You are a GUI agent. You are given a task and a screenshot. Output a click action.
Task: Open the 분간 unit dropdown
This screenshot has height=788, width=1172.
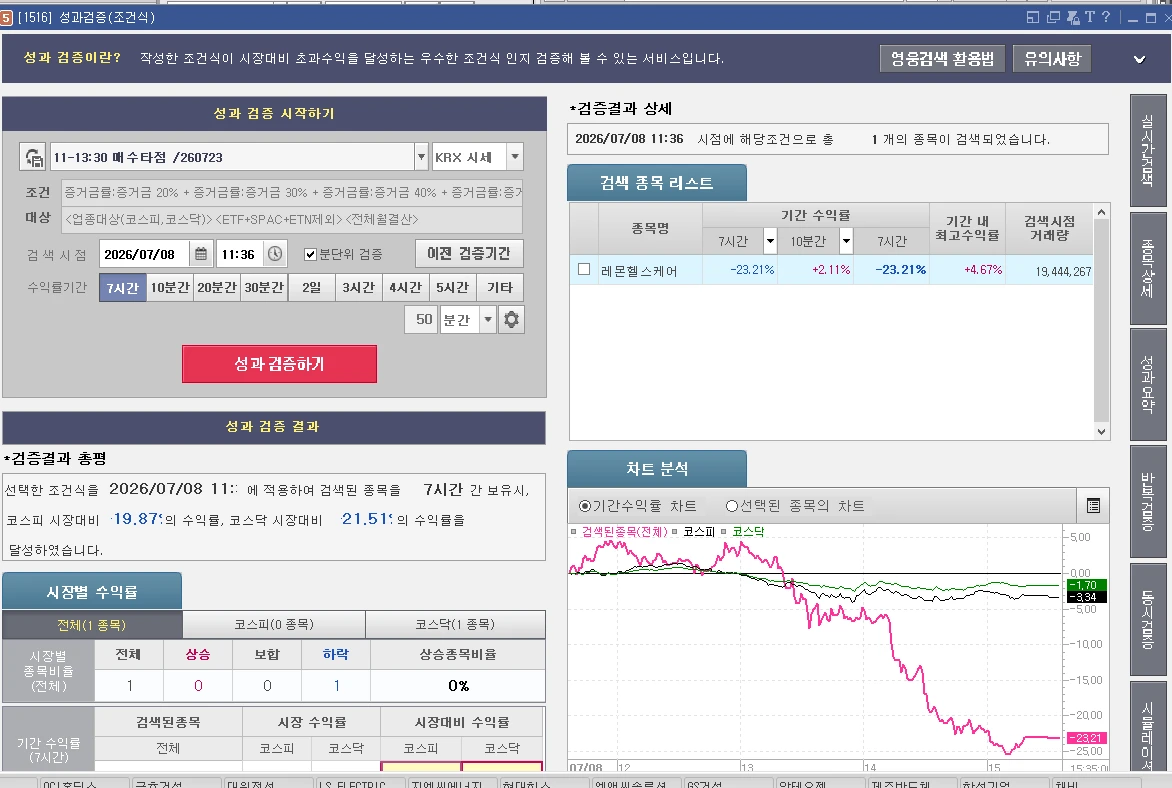(x=488, y=320)
